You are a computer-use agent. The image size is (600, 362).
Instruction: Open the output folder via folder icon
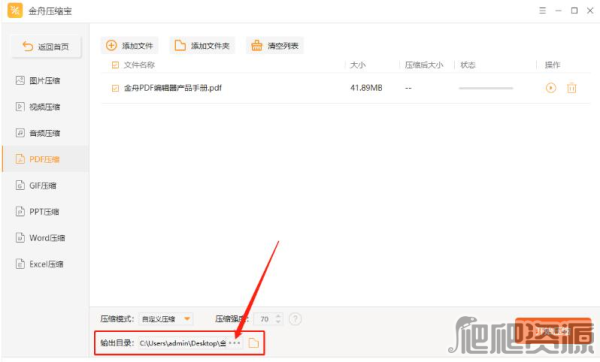[253, 343]
